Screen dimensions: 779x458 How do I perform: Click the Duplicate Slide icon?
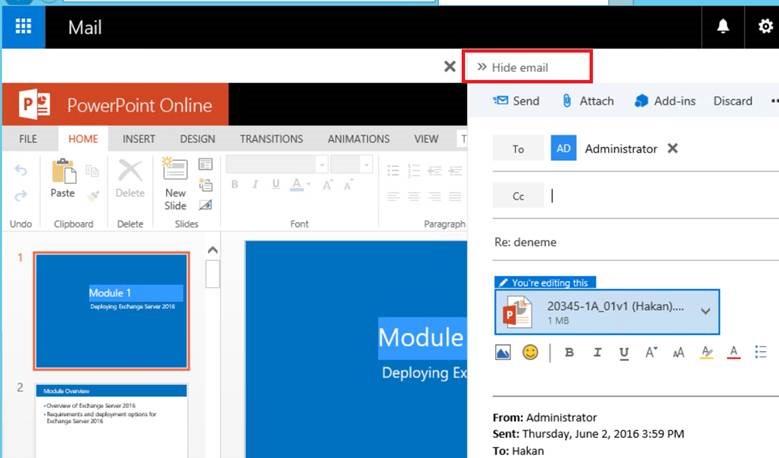pos(205,185)
